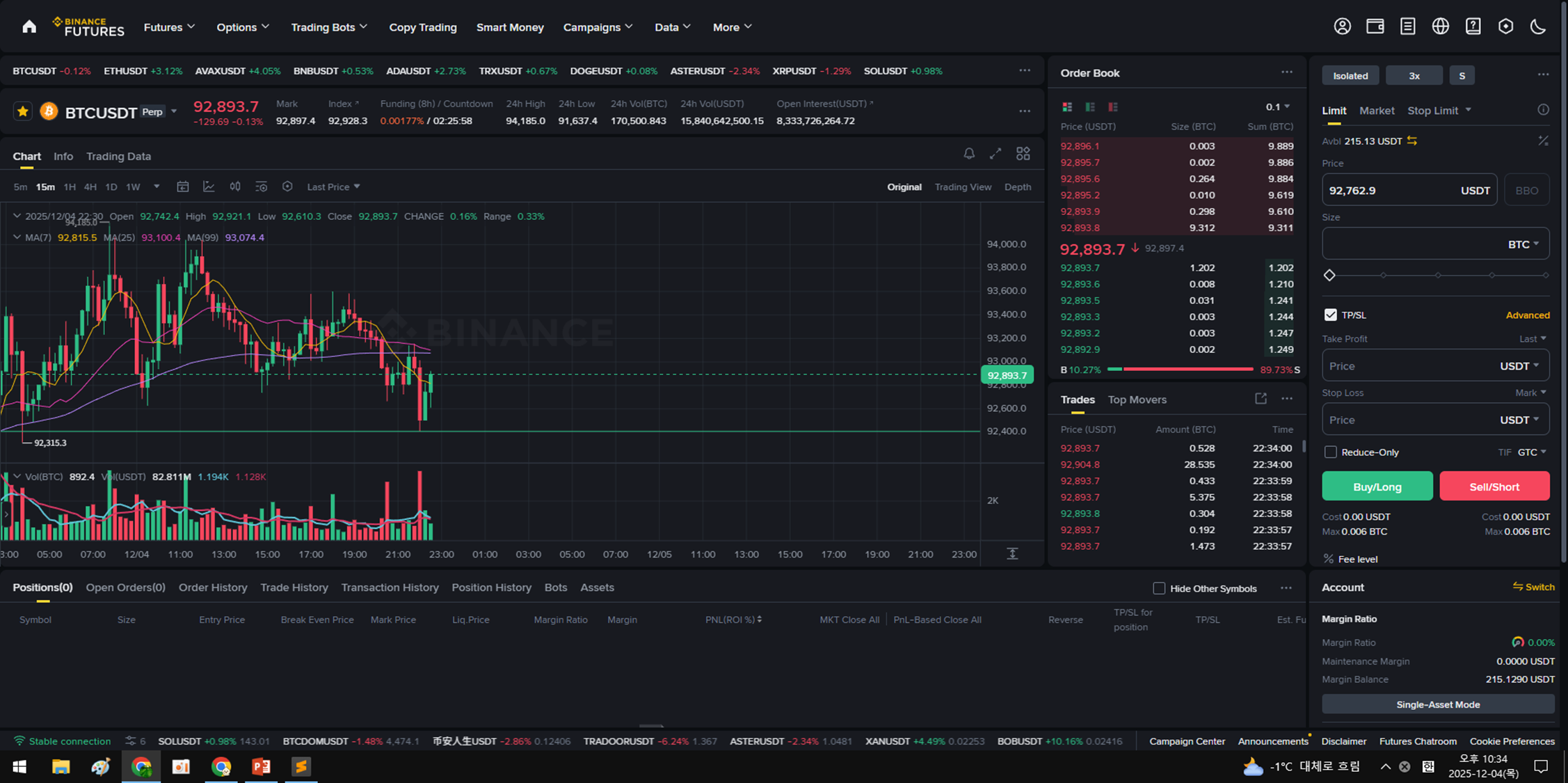Viewport: 1568px width, 783px height.
Task: Open the wallet icon in header
Action: click(x=1375, y=26)
